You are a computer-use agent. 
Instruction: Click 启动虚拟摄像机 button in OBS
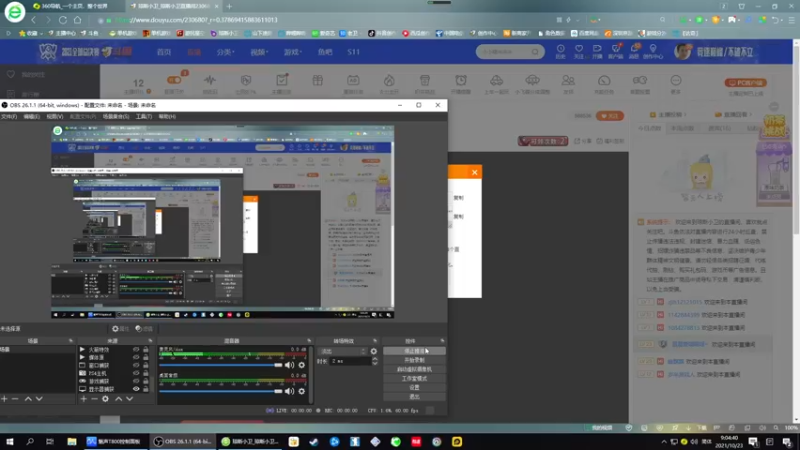coord(414,369)
